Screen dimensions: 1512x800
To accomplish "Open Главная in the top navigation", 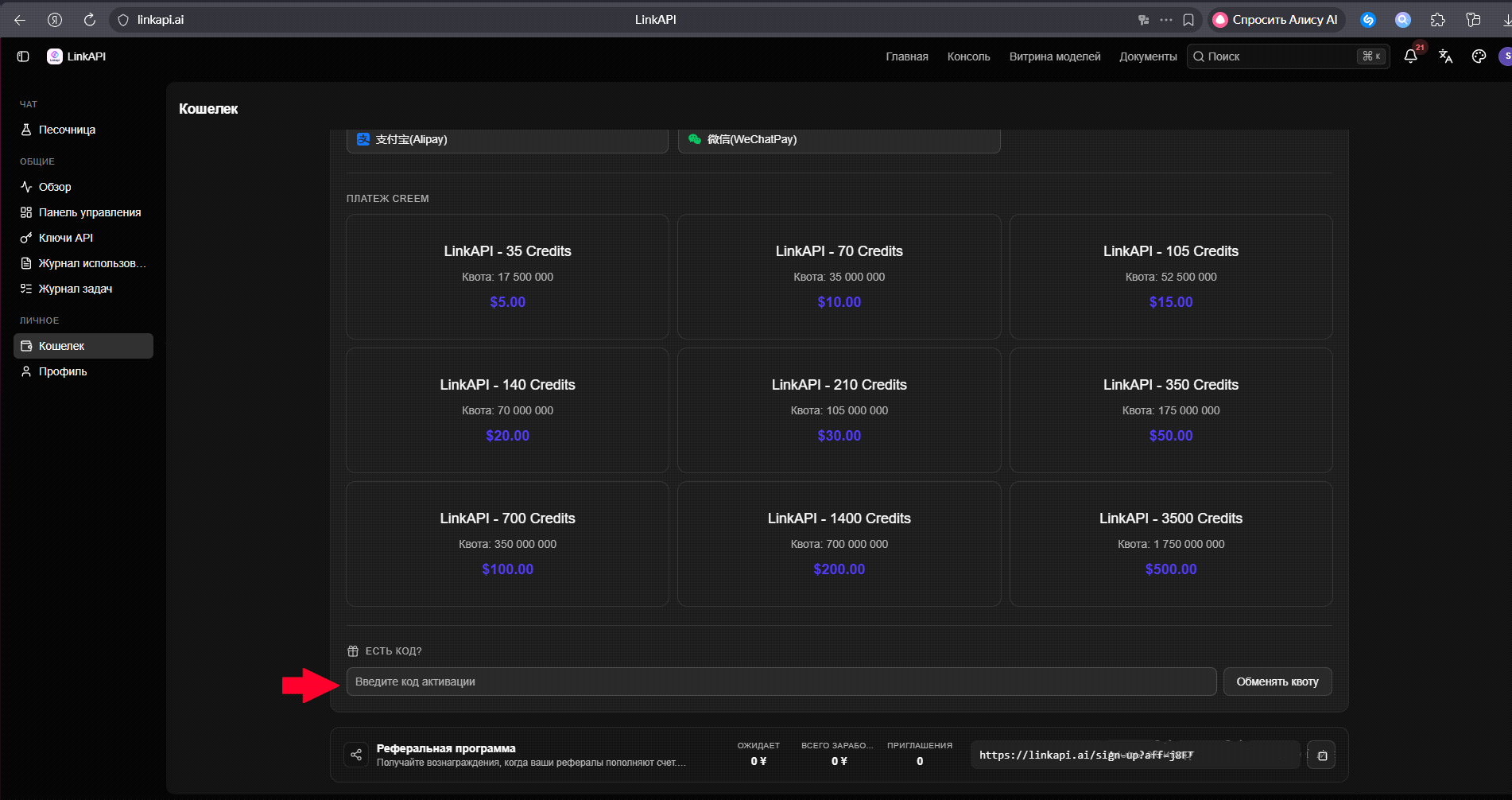I will click(x=907, y=56).
